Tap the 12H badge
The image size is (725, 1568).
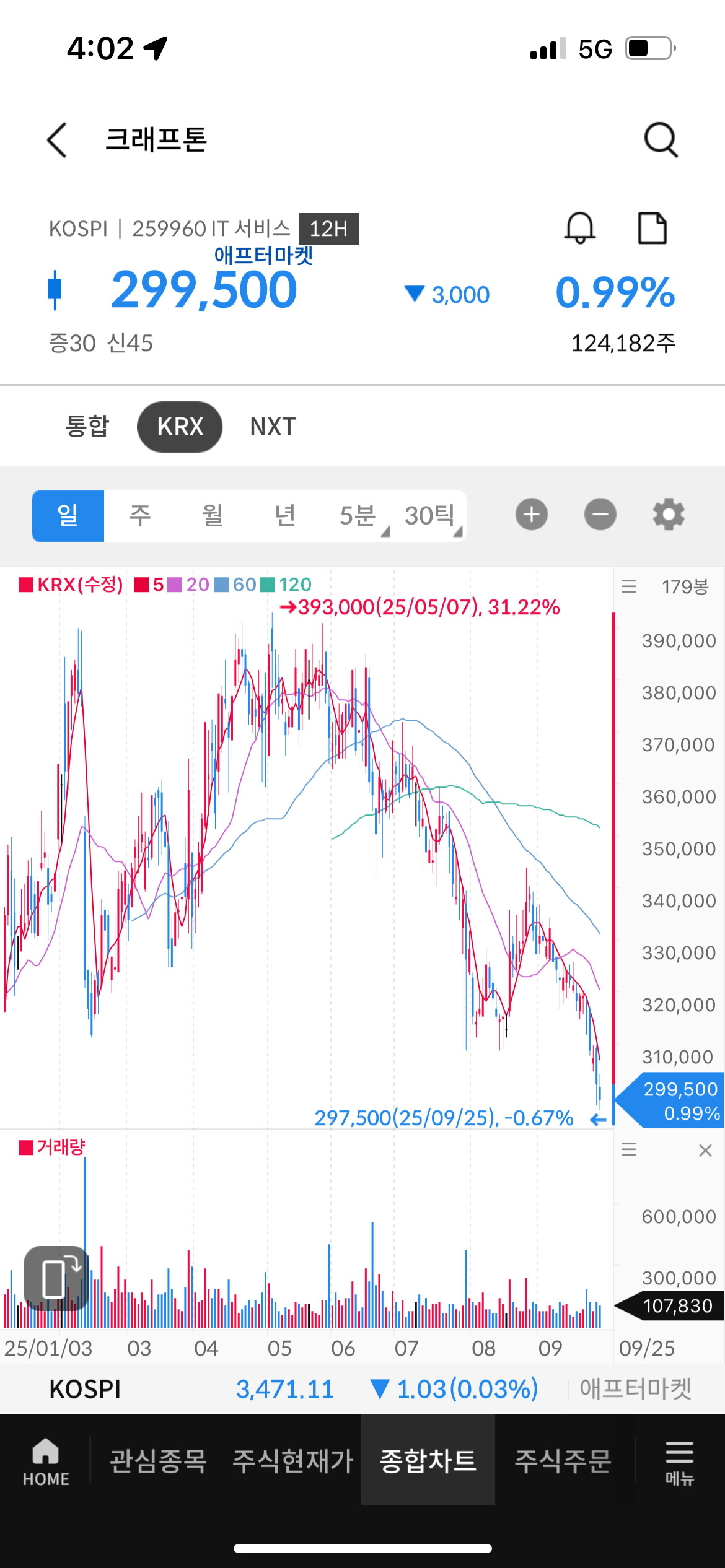[329, 229]
